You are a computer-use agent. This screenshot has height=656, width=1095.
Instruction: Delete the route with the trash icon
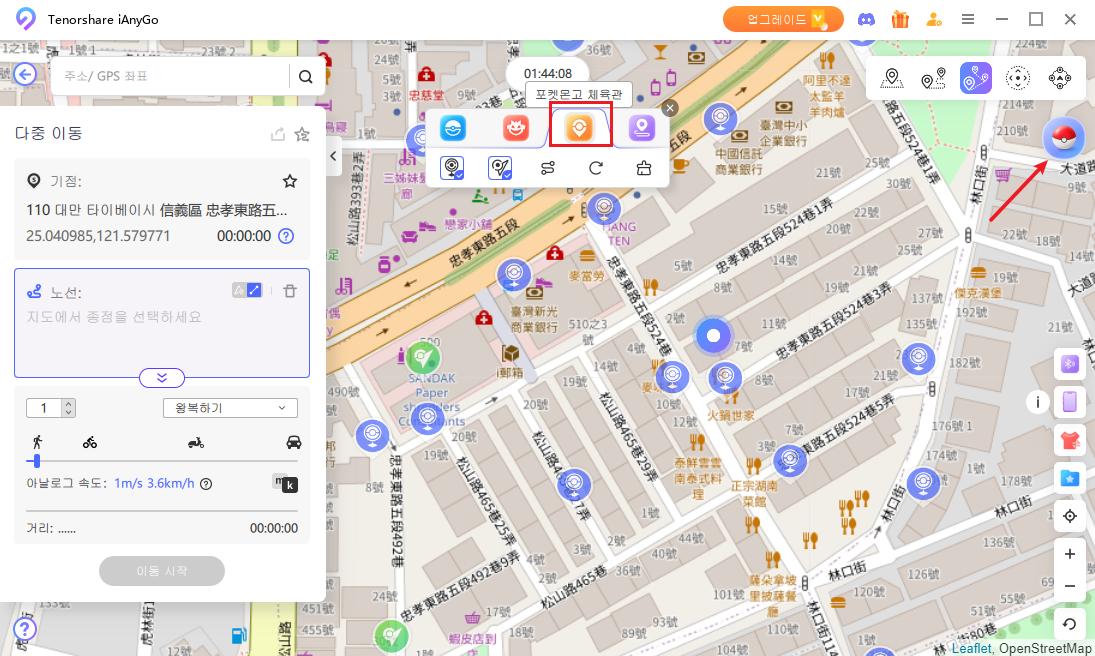[x=290, y=291]
